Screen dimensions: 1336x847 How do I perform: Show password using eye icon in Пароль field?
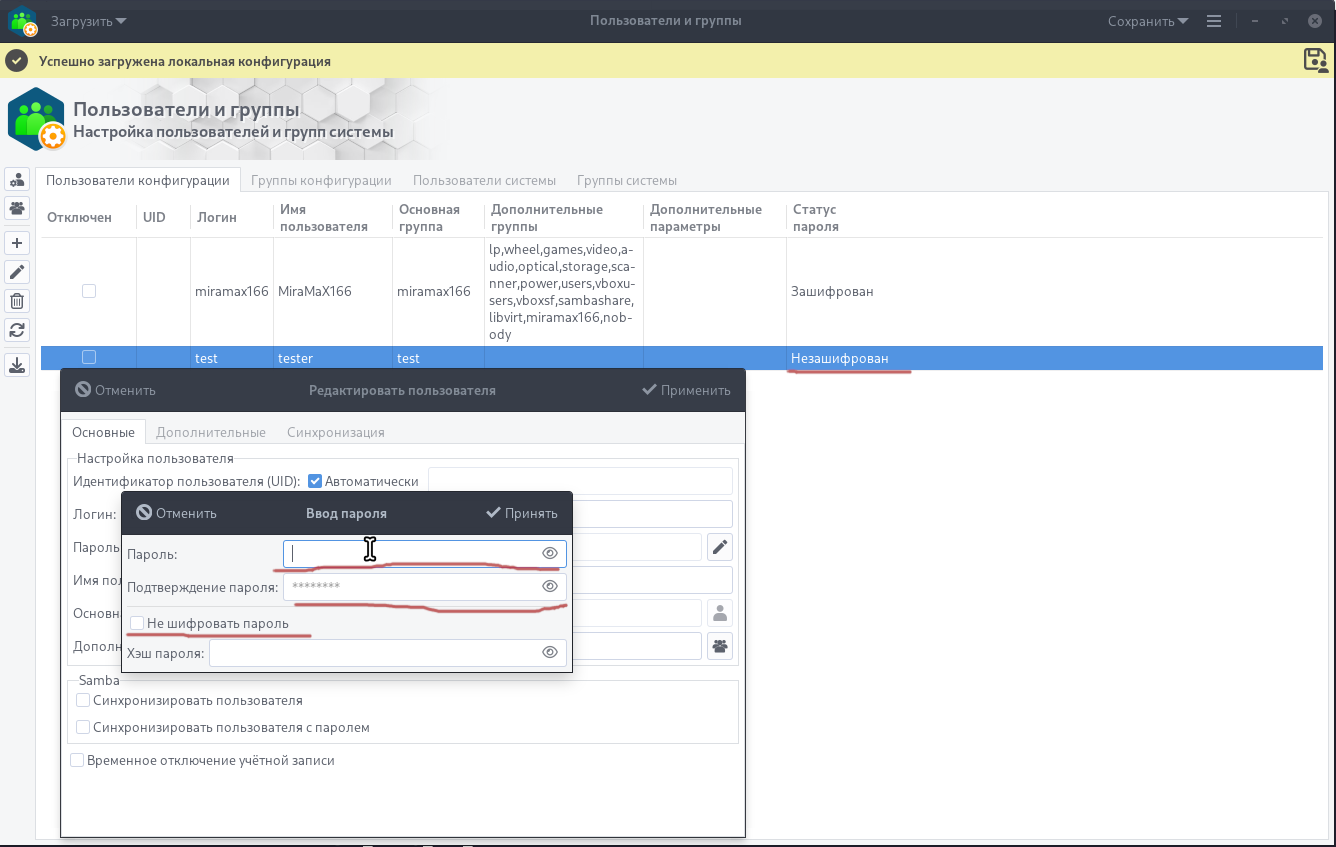[x=549, y=553]
